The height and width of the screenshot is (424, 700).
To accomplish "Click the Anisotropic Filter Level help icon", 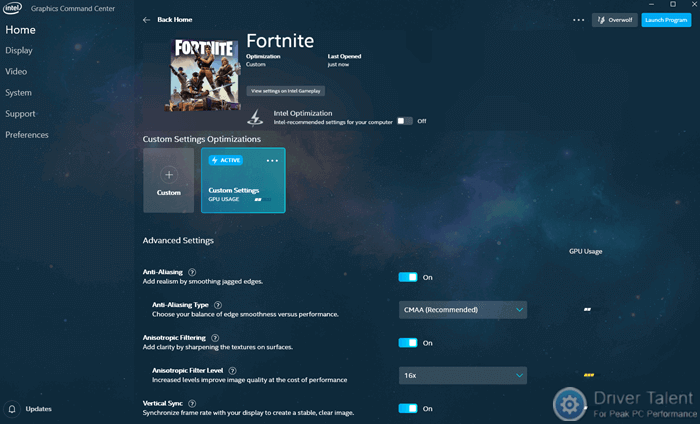I will [x=233, y=370].
